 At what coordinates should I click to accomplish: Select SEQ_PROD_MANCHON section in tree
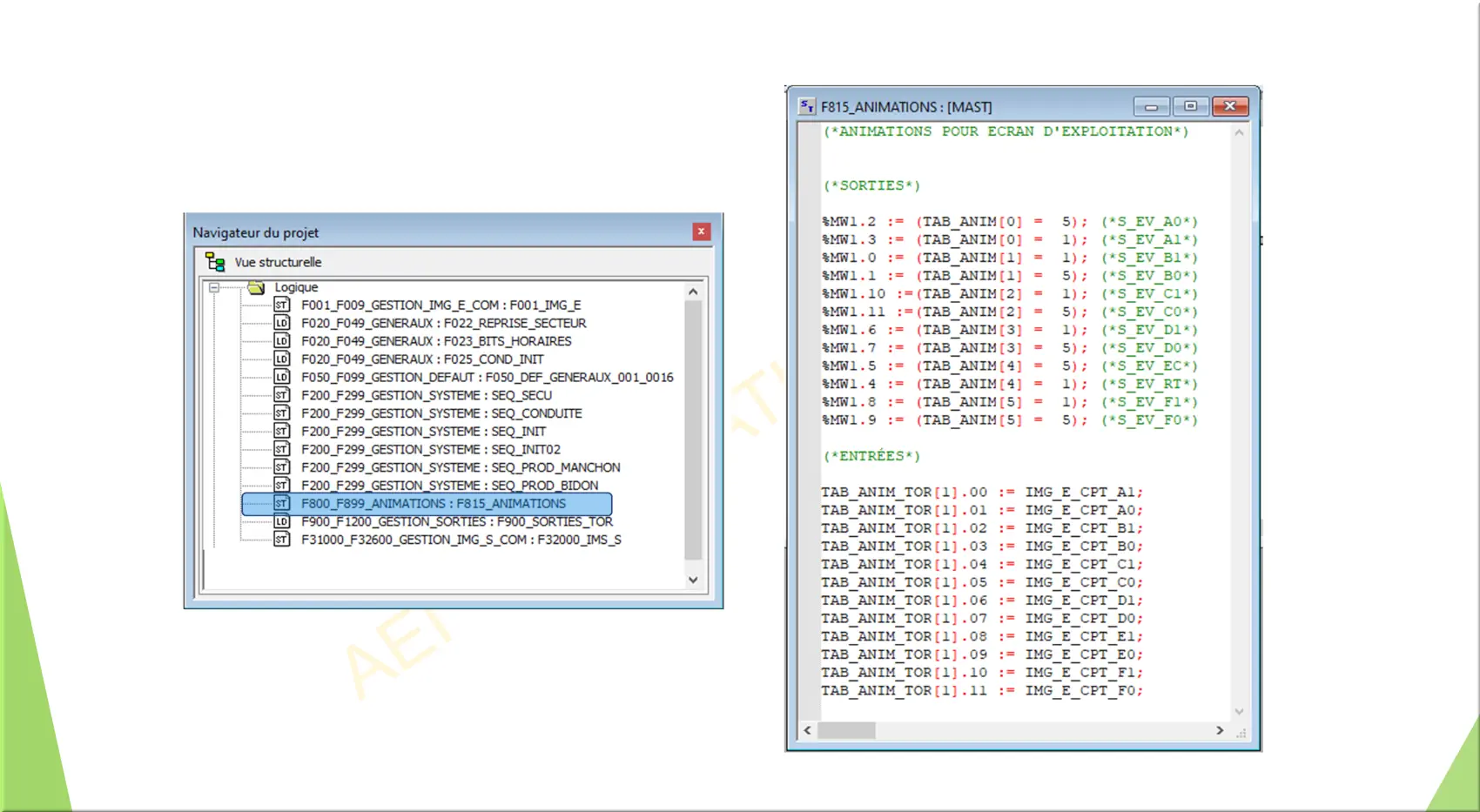click(461, 467)
